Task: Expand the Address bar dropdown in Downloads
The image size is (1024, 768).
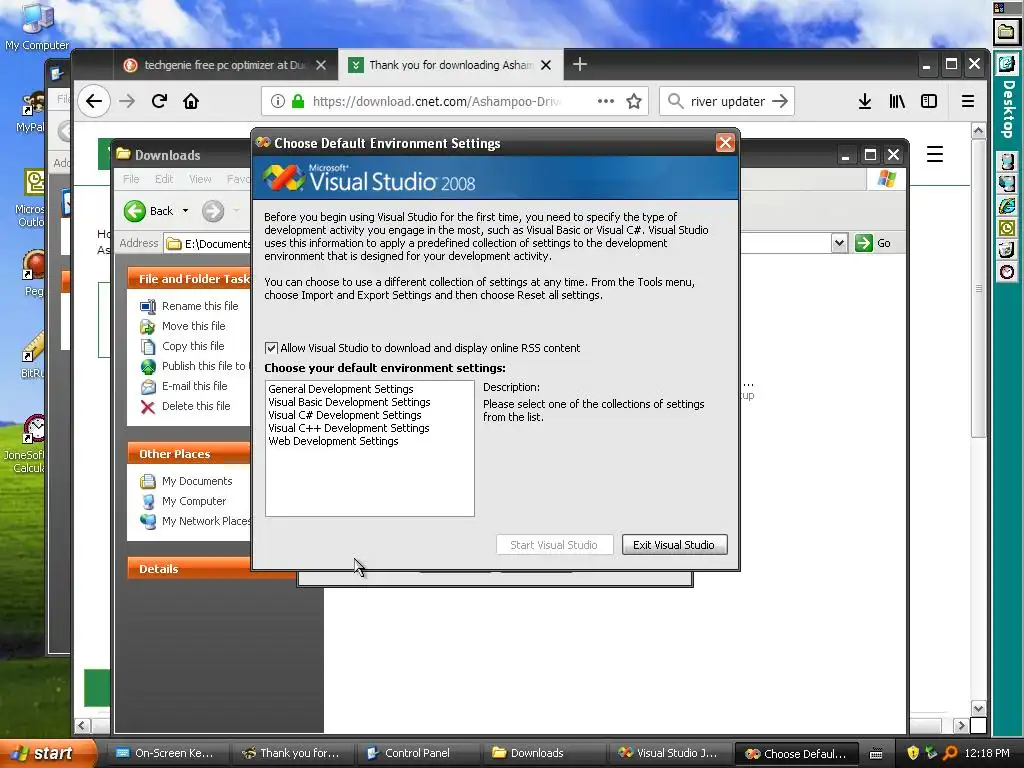Action: 839,243
